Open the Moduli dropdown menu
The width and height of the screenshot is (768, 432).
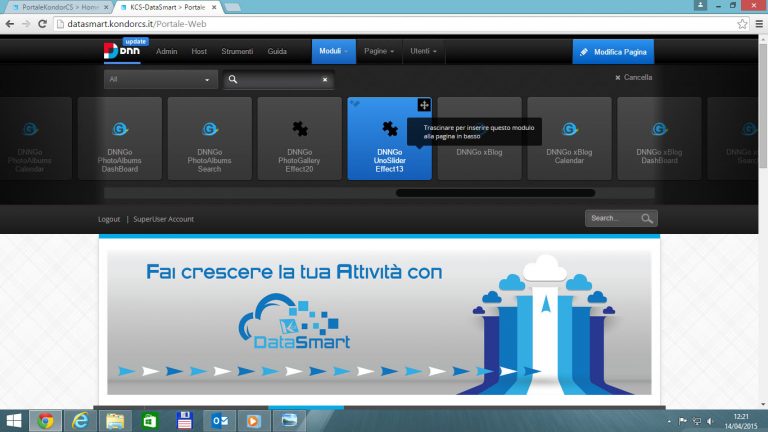coord(334,51)
